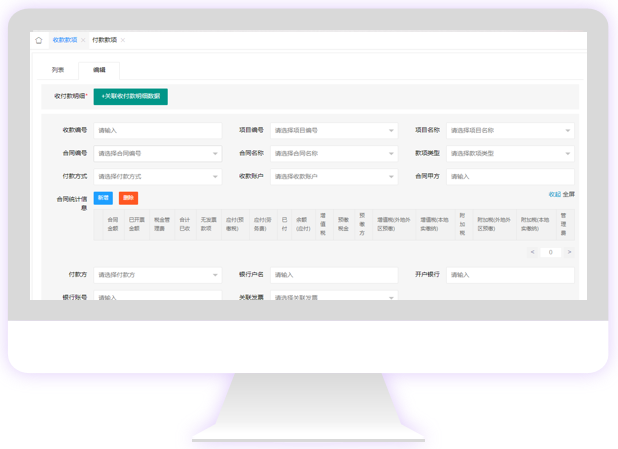
Task: Click the 全屏 fullscreen link
Action: (569, 194)
